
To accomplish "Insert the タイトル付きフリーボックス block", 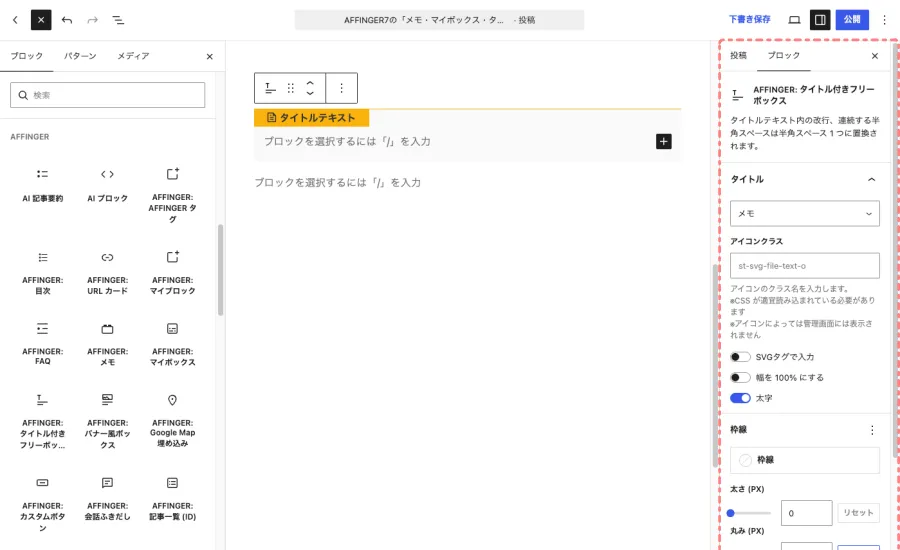I will point(42,421).
